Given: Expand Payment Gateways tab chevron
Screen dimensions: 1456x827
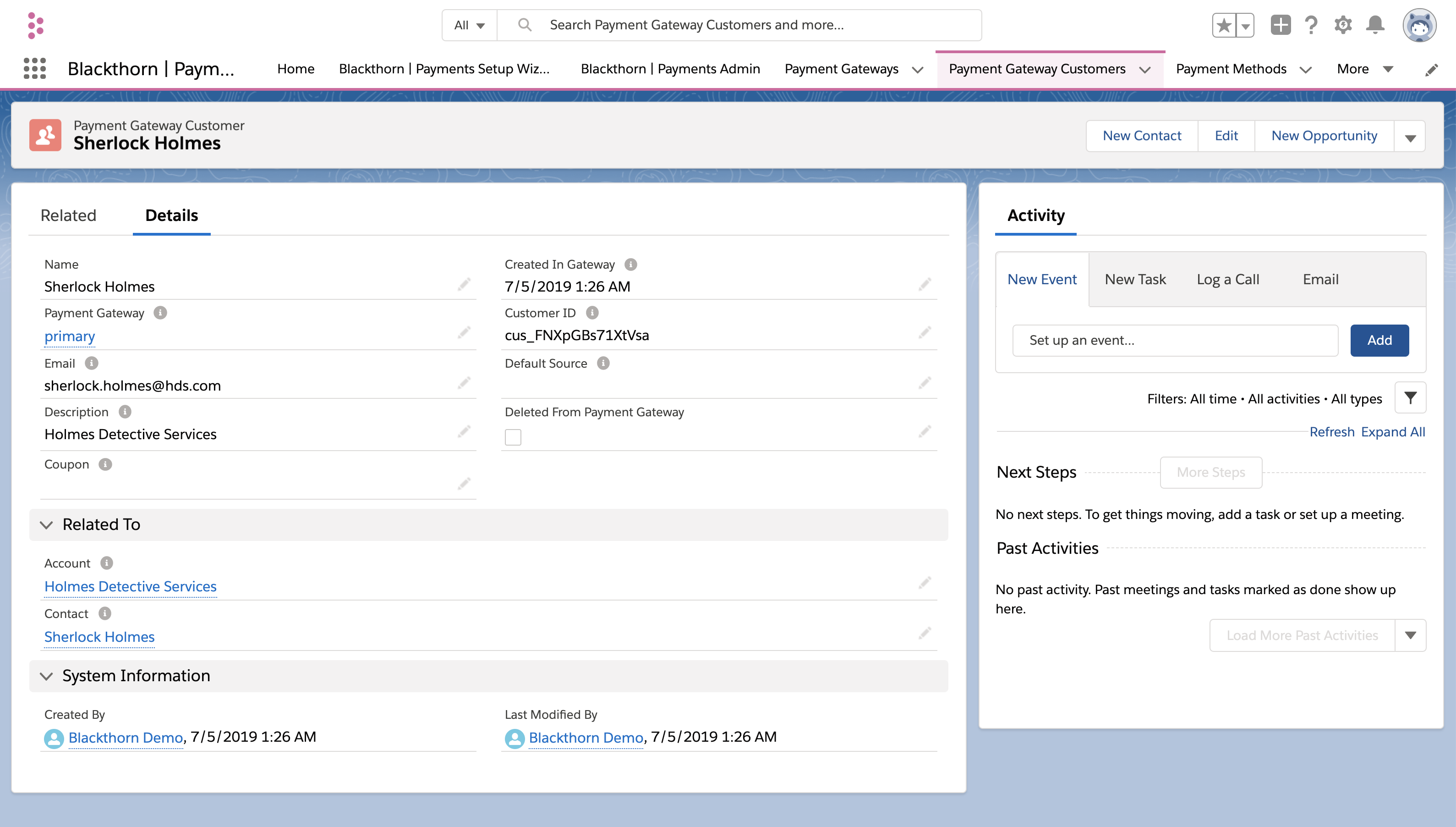Looking at the screenshot, I should [x=918, y=70].
